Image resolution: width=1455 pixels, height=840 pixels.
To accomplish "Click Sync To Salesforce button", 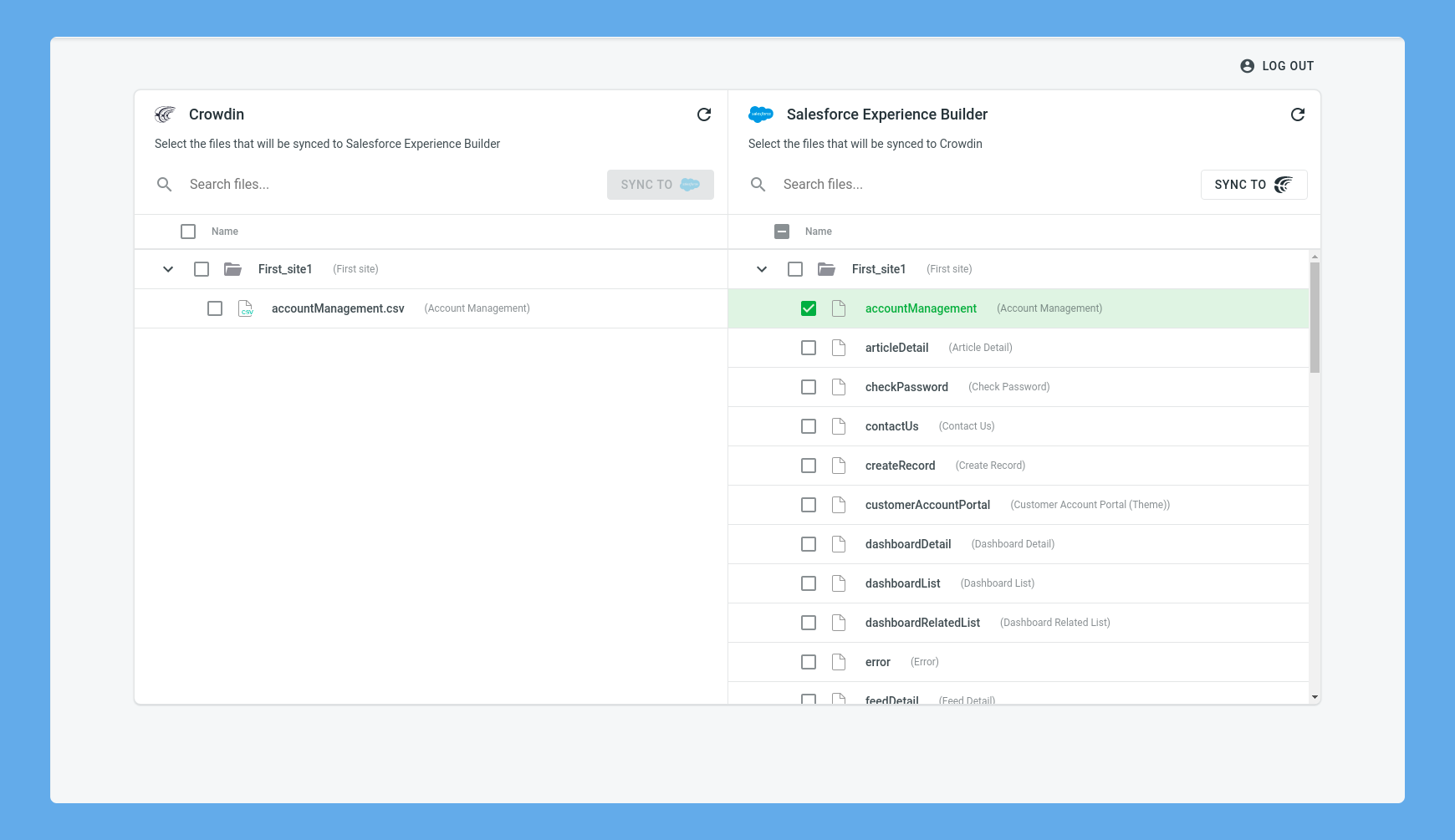I will coord(661,185).
